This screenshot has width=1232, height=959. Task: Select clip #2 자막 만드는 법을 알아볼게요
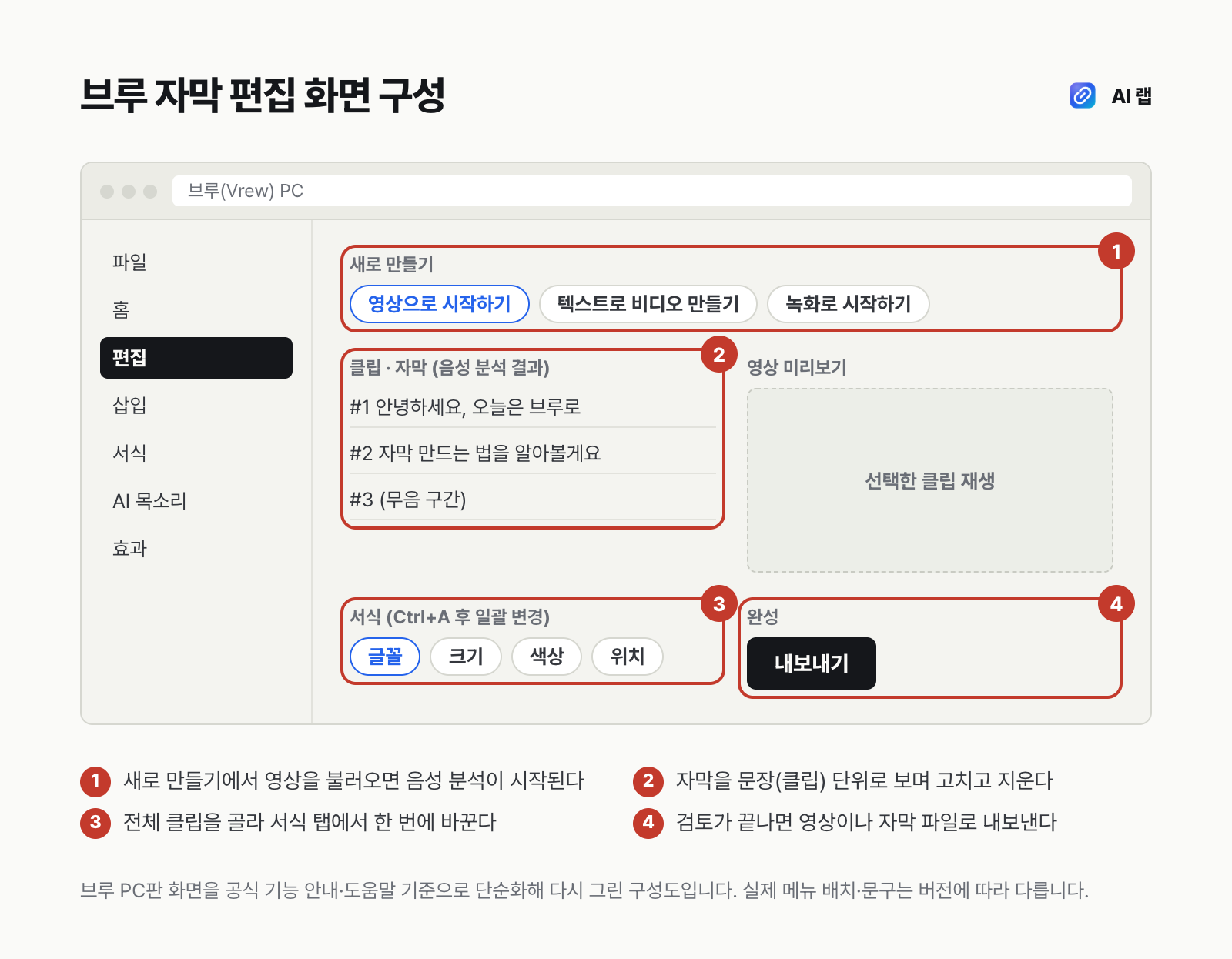pos(533,453)
